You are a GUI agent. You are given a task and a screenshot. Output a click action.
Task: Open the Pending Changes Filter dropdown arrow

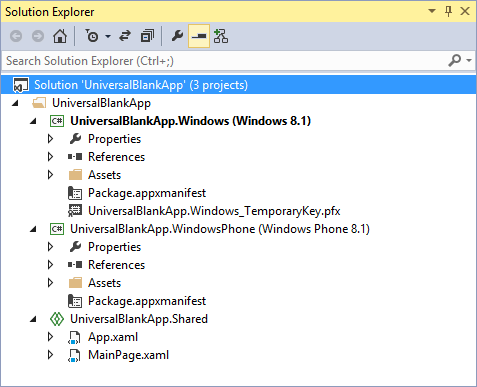(x=108, y=36)
